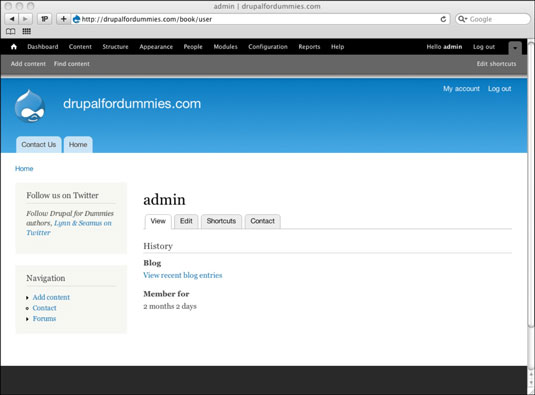Select the Home main menu tab
This screenshot has height=395, width=535.
coord(78,145)
